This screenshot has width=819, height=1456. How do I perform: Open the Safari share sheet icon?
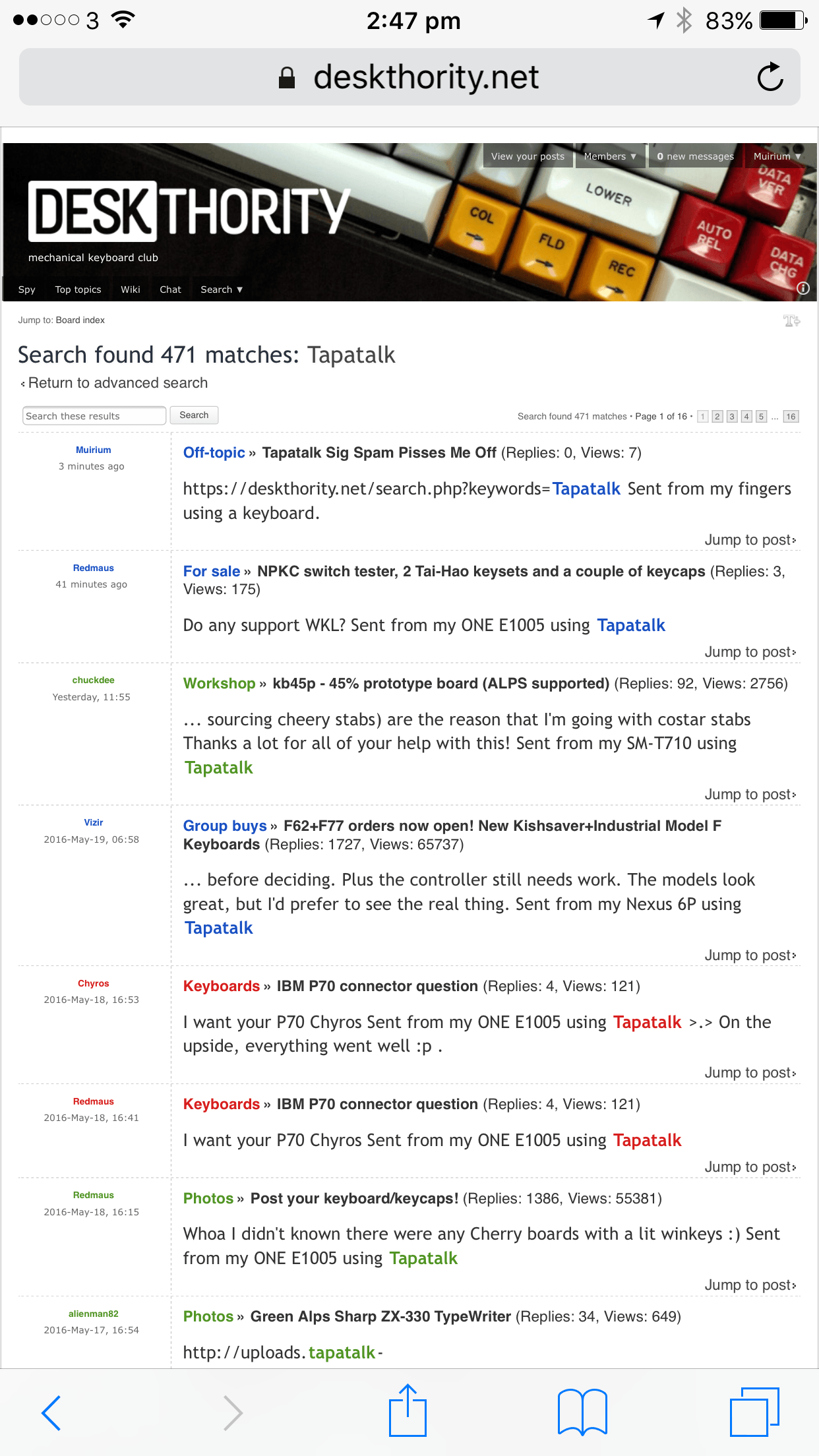[x=408, y=1411]
